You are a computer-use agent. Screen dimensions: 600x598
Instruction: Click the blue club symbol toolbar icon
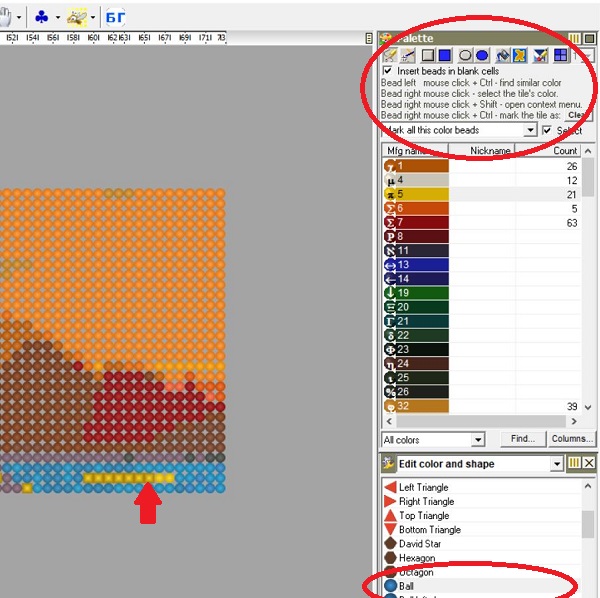click(x=41, y=17)
